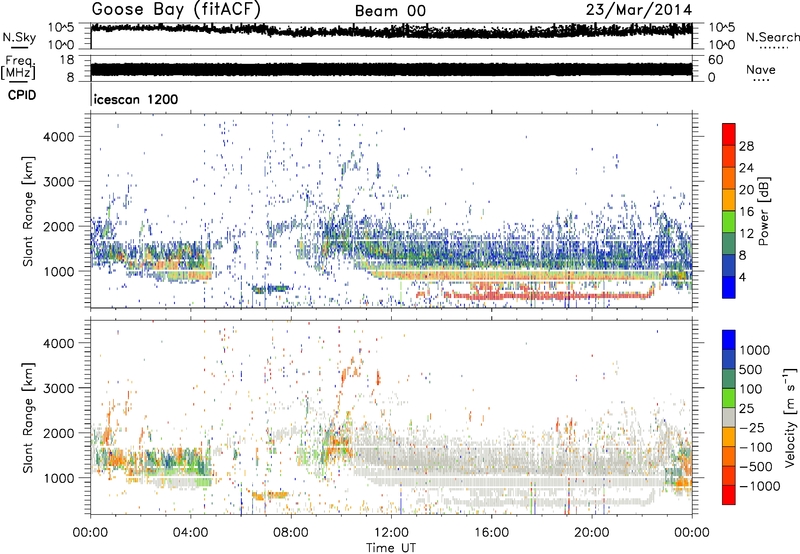The height and width of the screenshot is (554, 800).
Task: Click the "Goose Bay (fitACF)" title text
Action: pos(176,10)
